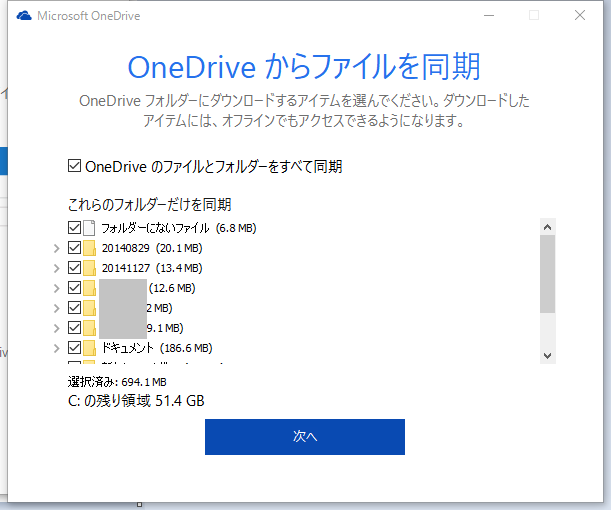
Task: Uncheck the 20141127 folder checkbox
Action: click(x=74, y=268)
